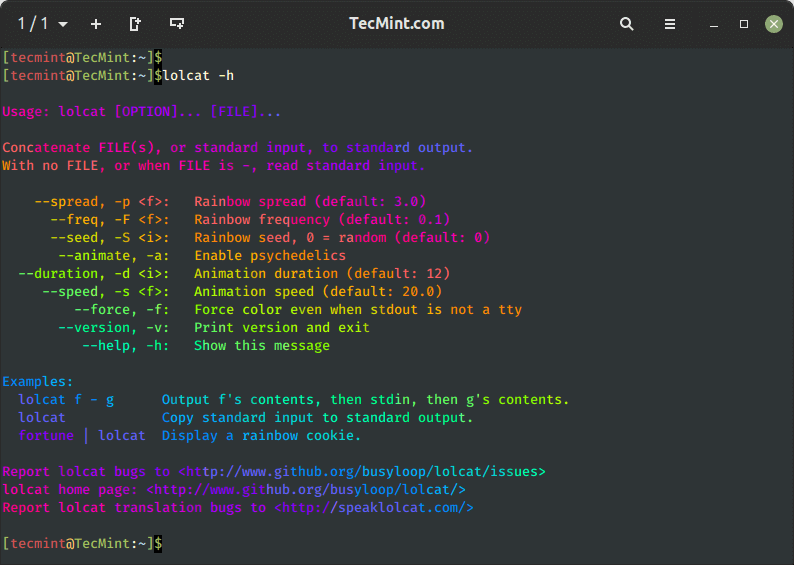Click the 'fortune | lolcat' example

click(x=82, y=435)
